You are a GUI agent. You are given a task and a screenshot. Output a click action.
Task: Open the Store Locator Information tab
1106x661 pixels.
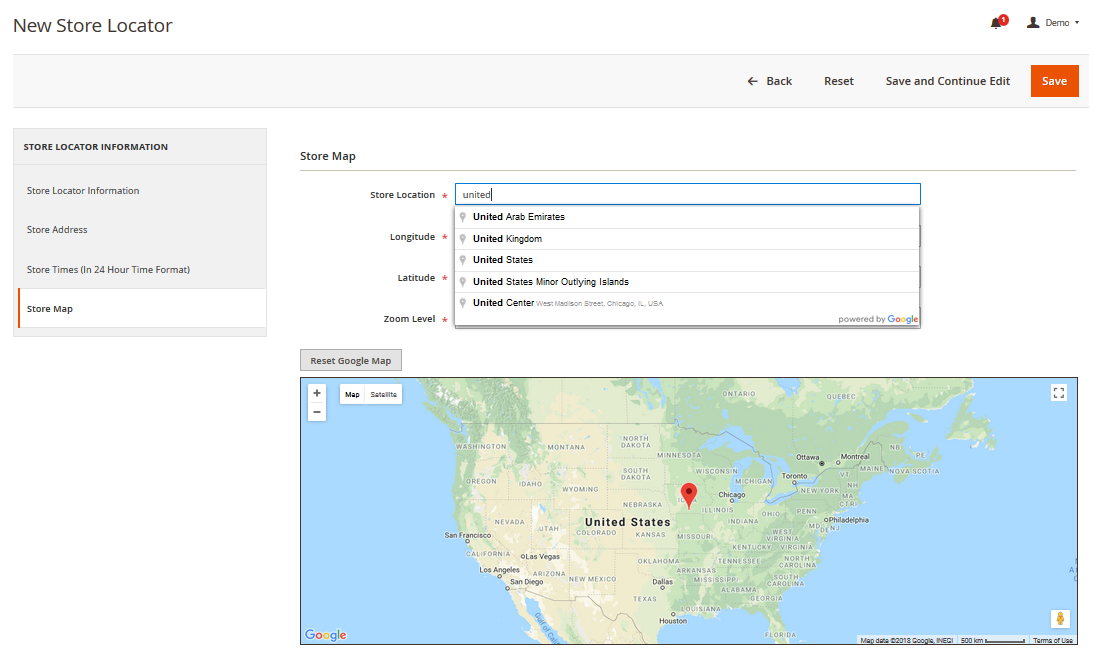[x=83, y=191]
